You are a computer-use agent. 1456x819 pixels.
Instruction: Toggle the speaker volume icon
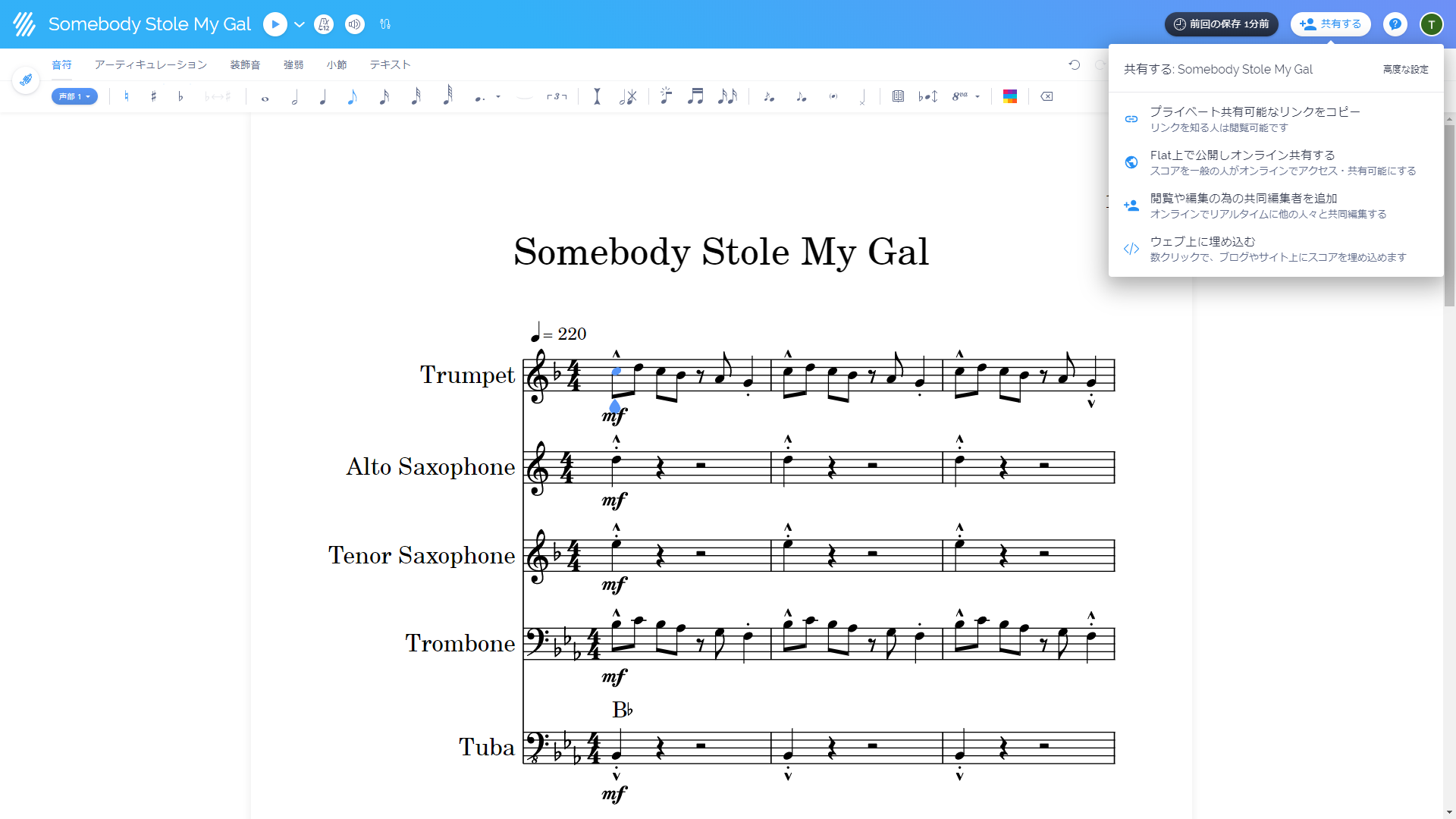click(x=354, y=24)
